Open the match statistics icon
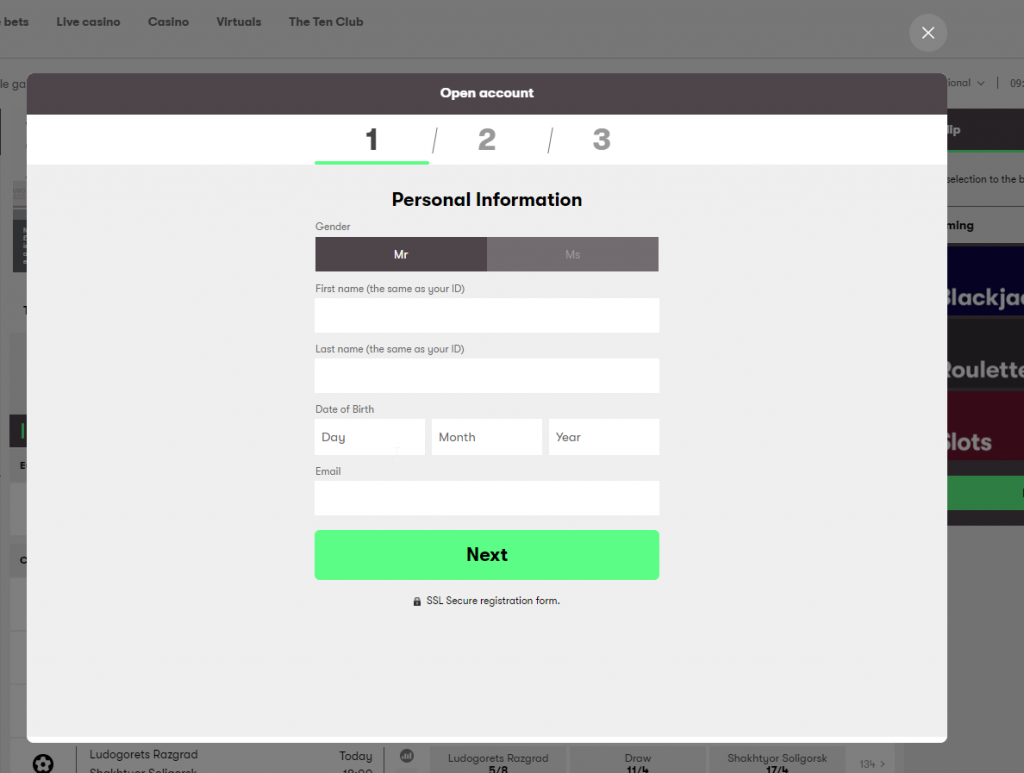 [407, 757]
